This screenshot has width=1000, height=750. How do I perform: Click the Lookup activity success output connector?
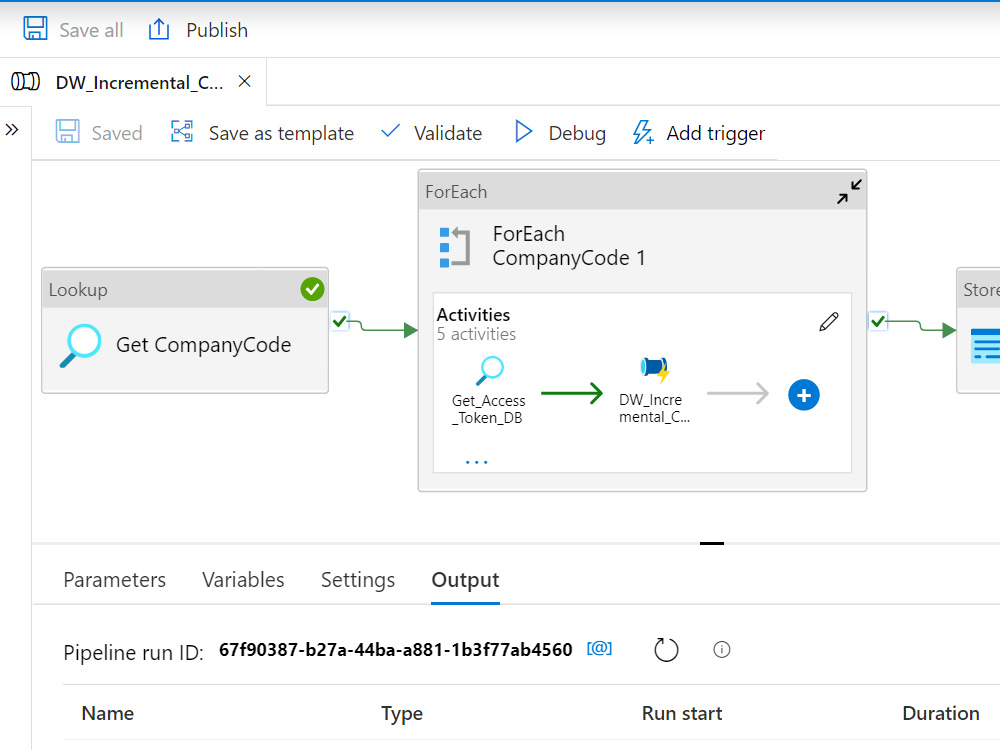coord(340,321)
